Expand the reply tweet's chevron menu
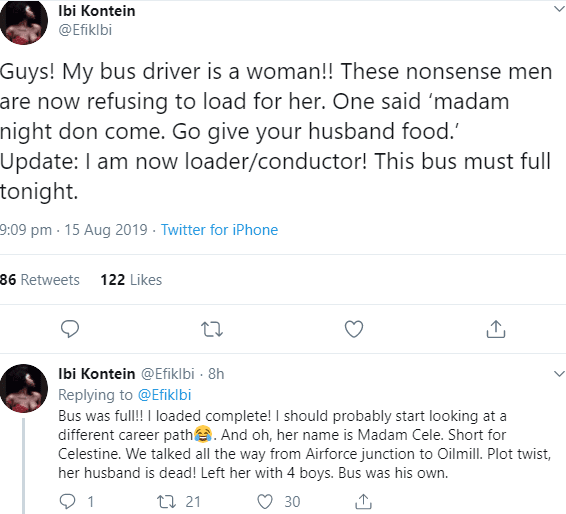The height and width of the screenshot is (514, 566). click(560, 374)
